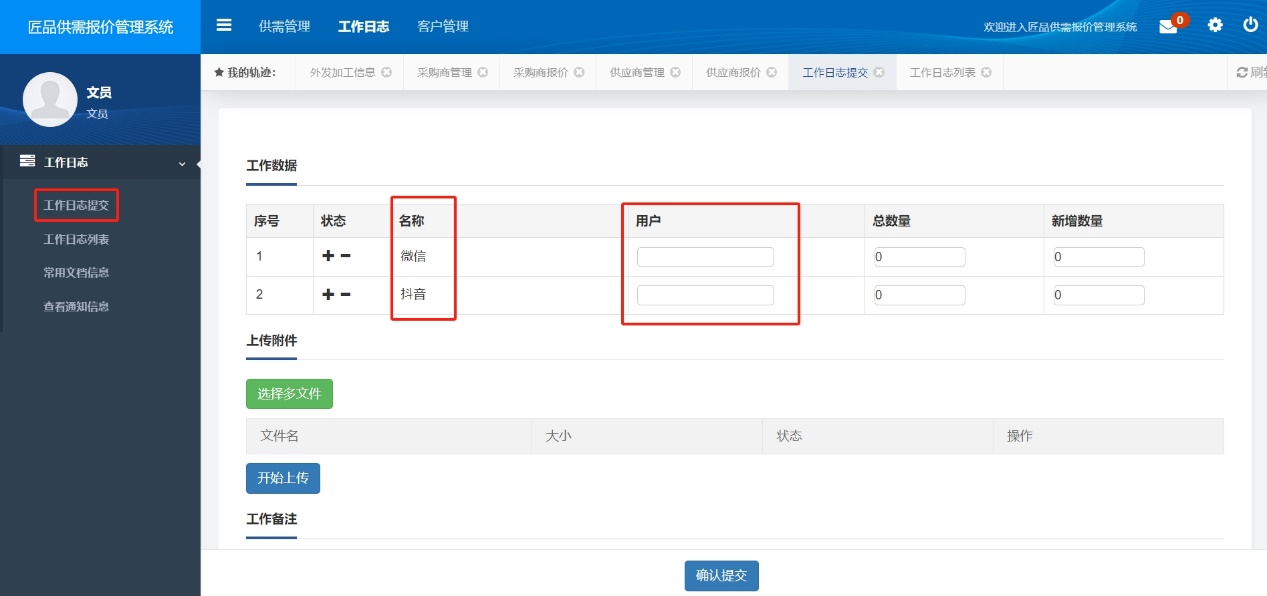Focus 新增数量 input in 微信 row
This screenshot has width=1267, height=596.
tap(1098, 257)
